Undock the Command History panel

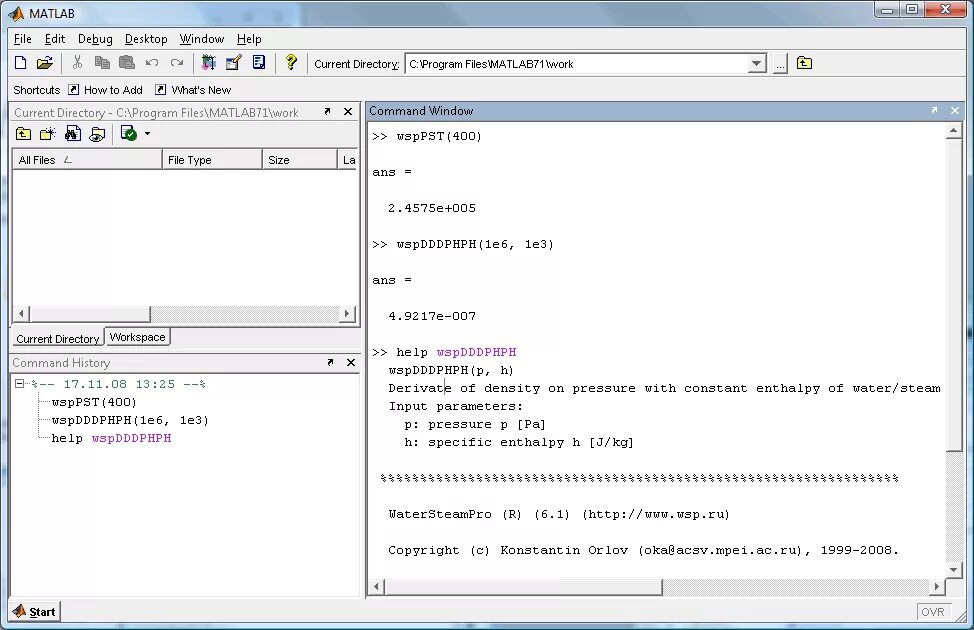[x=330, y=362]
